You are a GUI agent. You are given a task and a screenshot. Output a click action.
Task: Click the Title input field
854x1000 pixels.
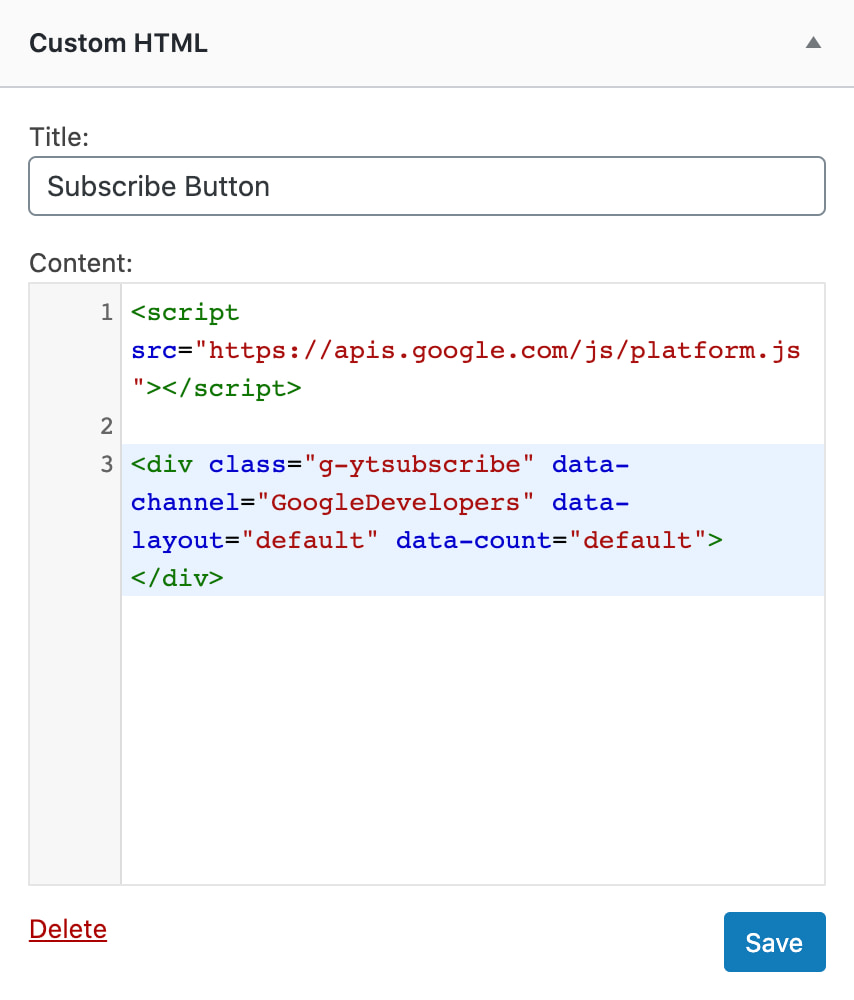[x=427, y=186]
